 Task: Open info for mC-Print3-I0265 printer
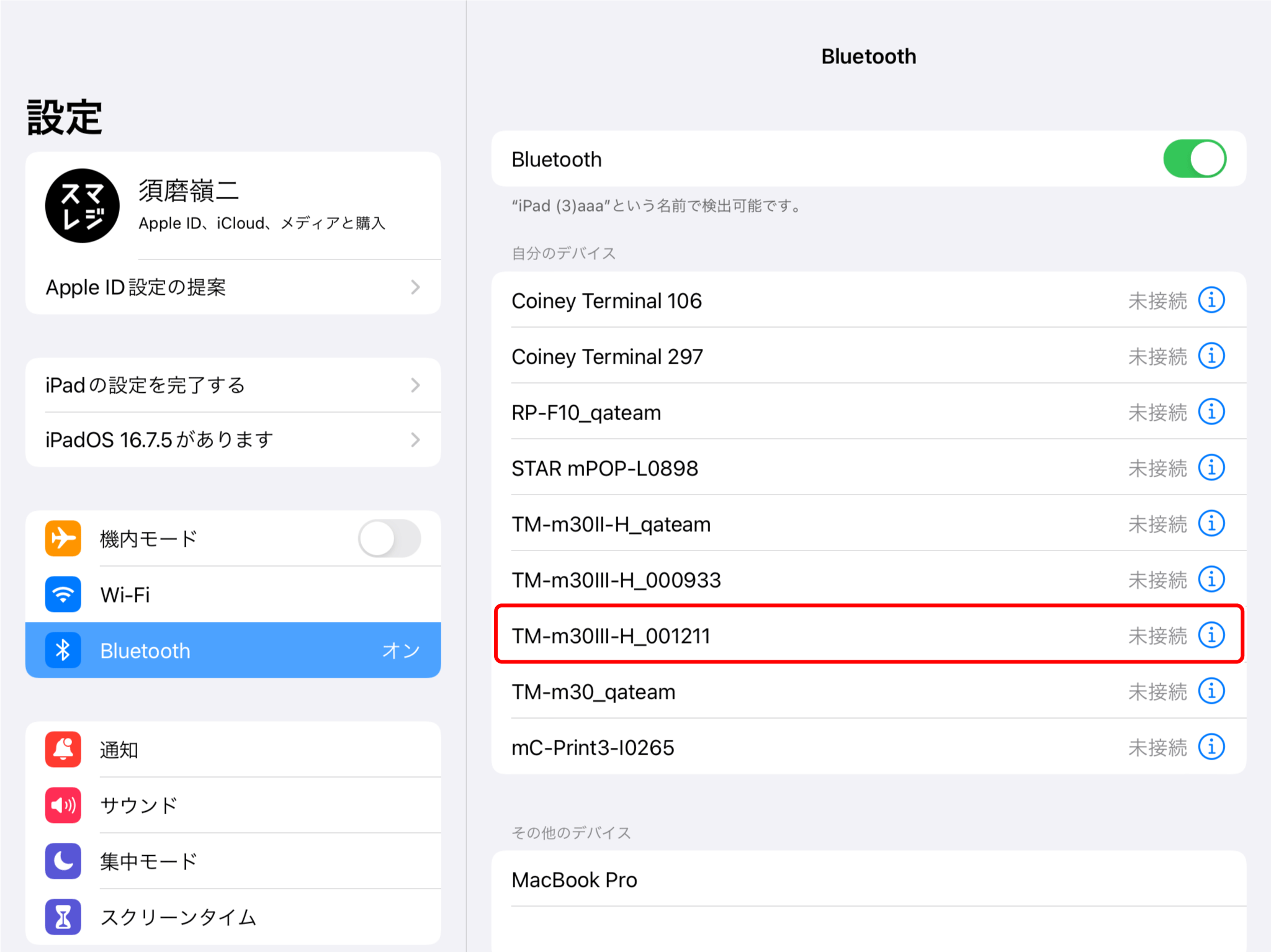(1211, 747)
